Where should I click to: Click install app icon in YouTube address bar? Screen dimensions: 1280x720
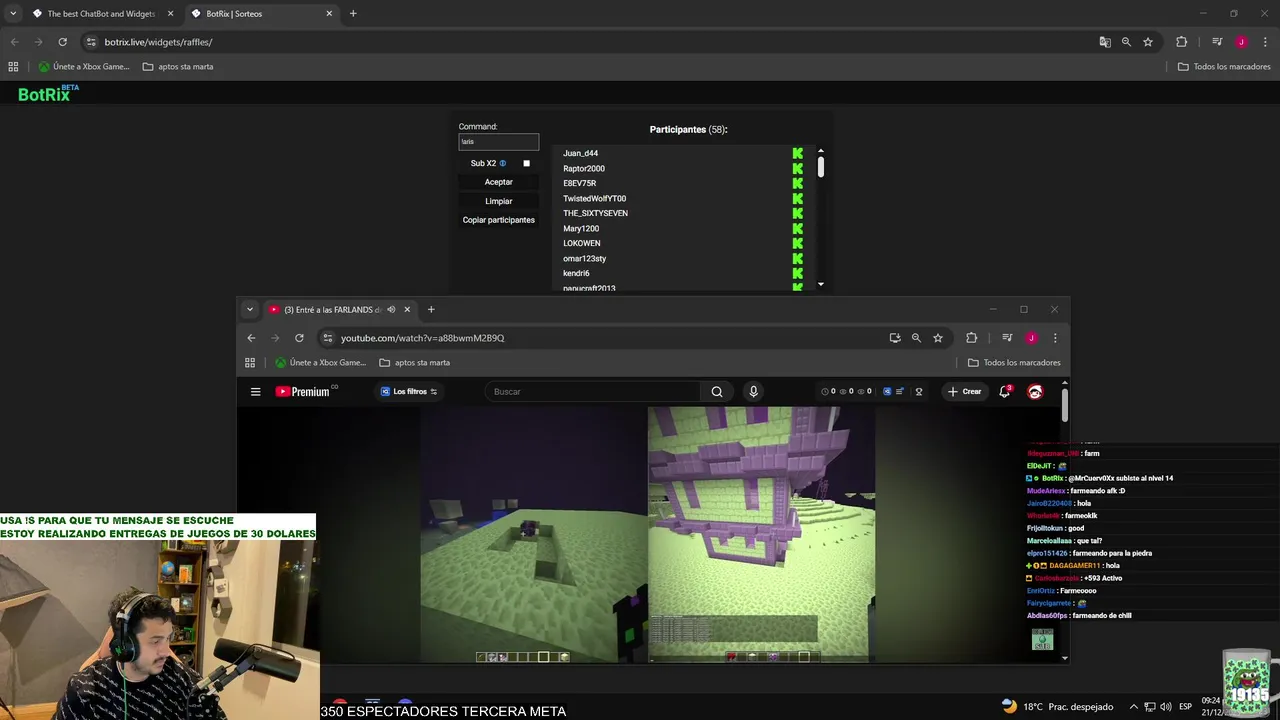click(895, 338)
